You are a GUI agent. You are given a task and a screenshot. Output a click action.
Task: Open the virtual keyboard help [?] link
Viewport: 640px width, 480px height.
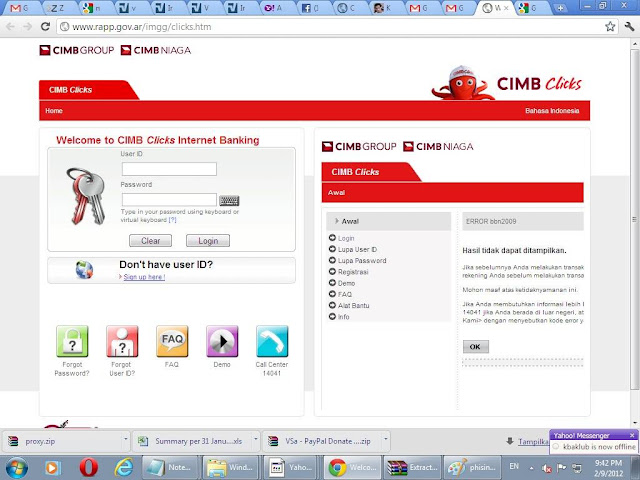point(172,220)
